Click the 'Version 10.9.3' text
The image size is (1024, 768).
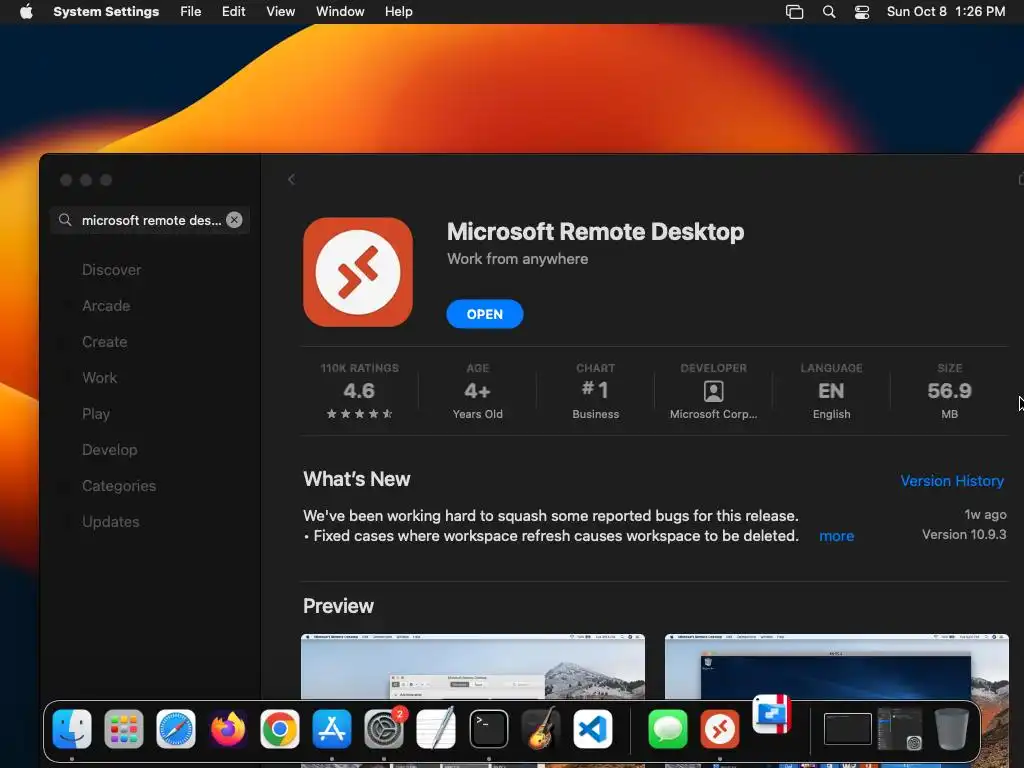click(x=964, y=534)
